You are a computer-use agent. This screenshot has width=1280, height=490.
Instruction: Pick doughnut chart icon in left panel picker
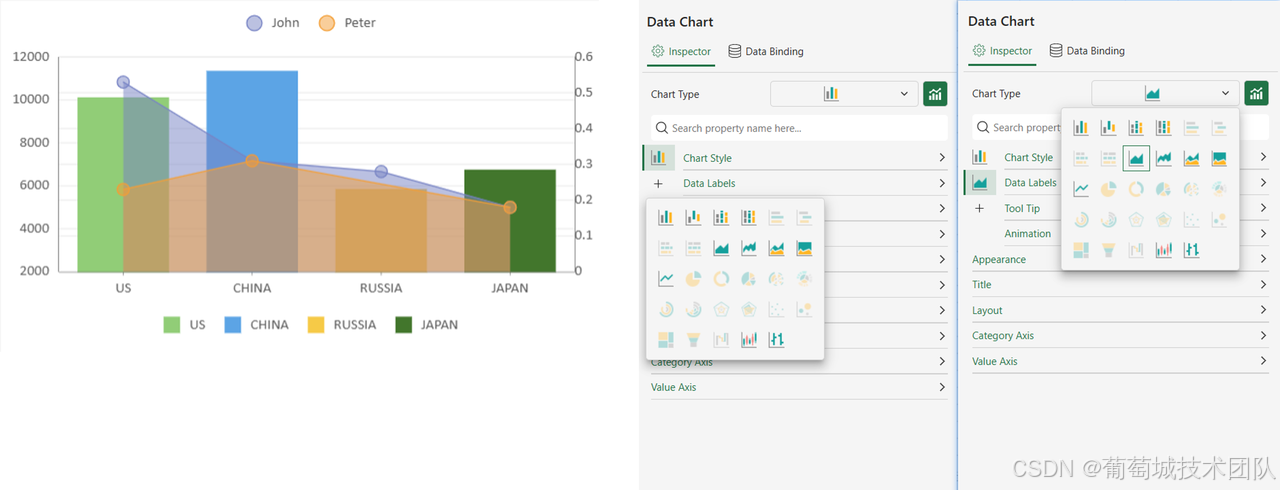click(721, 279)
